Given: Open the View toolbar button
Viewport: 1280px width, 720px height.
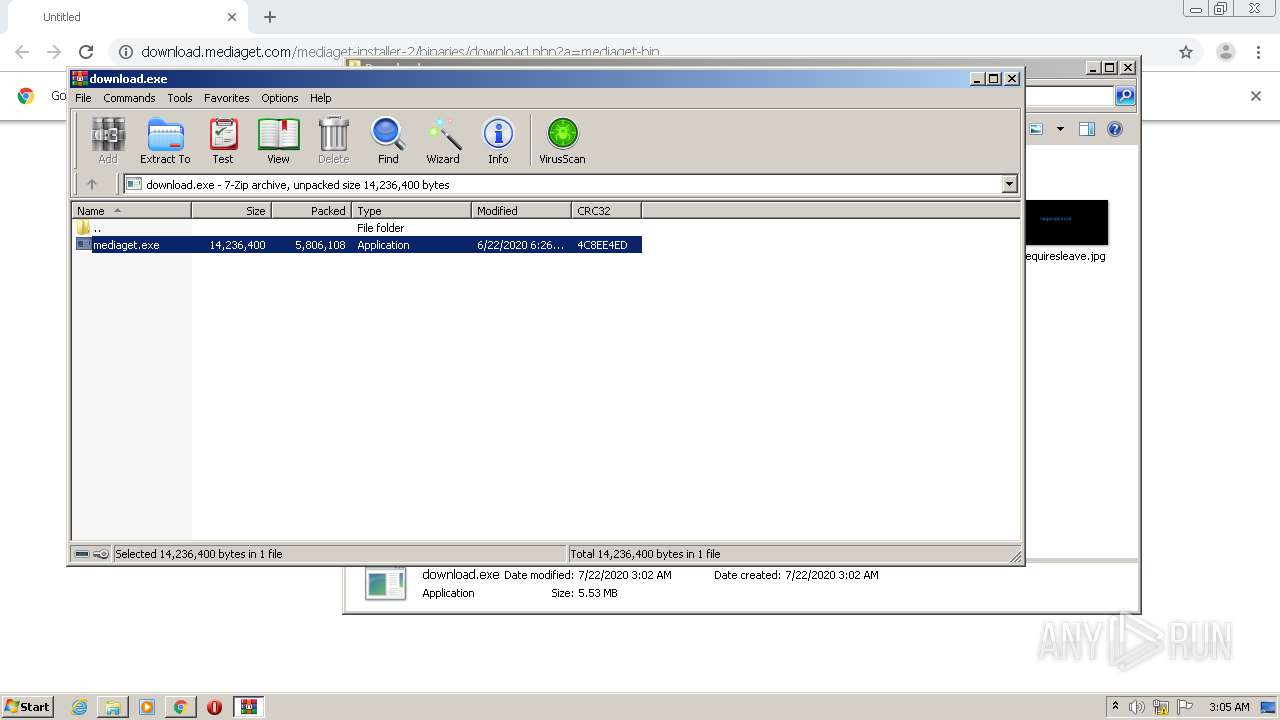Looking at the screenshot, I should click(x=278, y=140).
